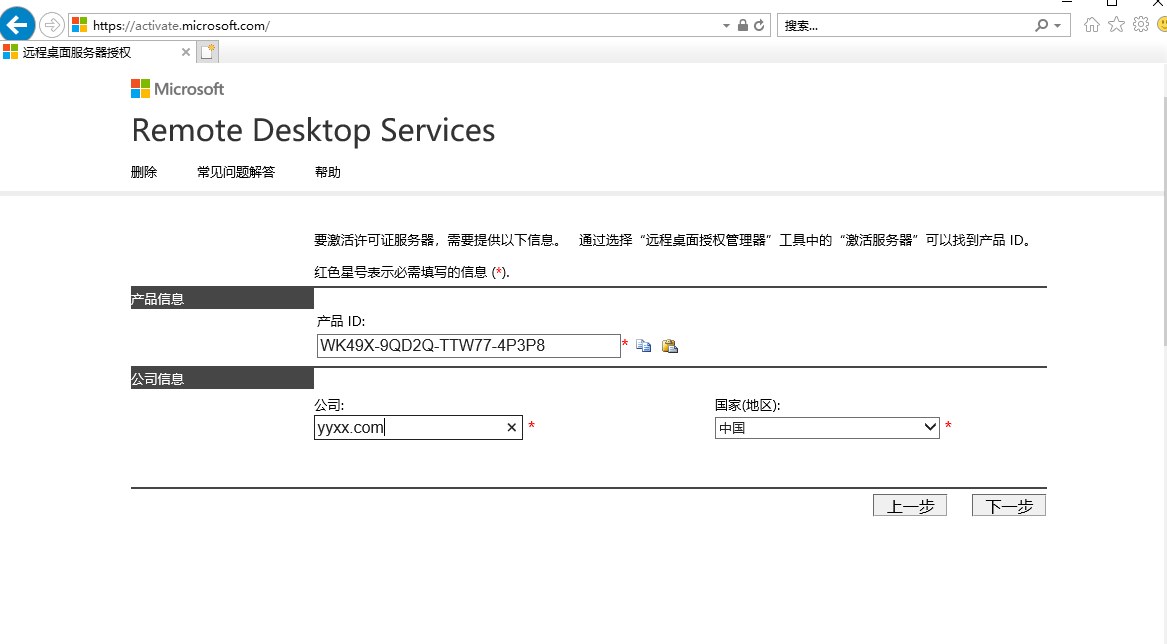Click the browser Forward arrow button
Viewport: 1167px width, 644px height.
click(51, 25)
